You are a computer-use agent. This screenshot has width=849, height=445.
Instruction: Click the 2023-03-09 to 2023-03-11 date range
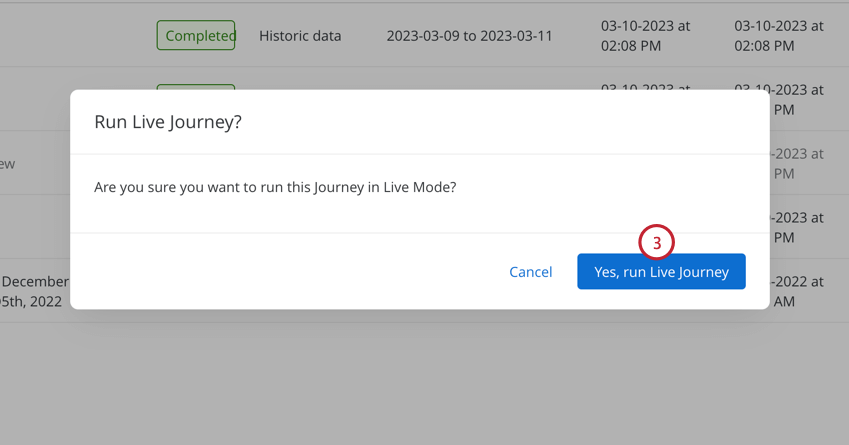click(x=469, y=36)
